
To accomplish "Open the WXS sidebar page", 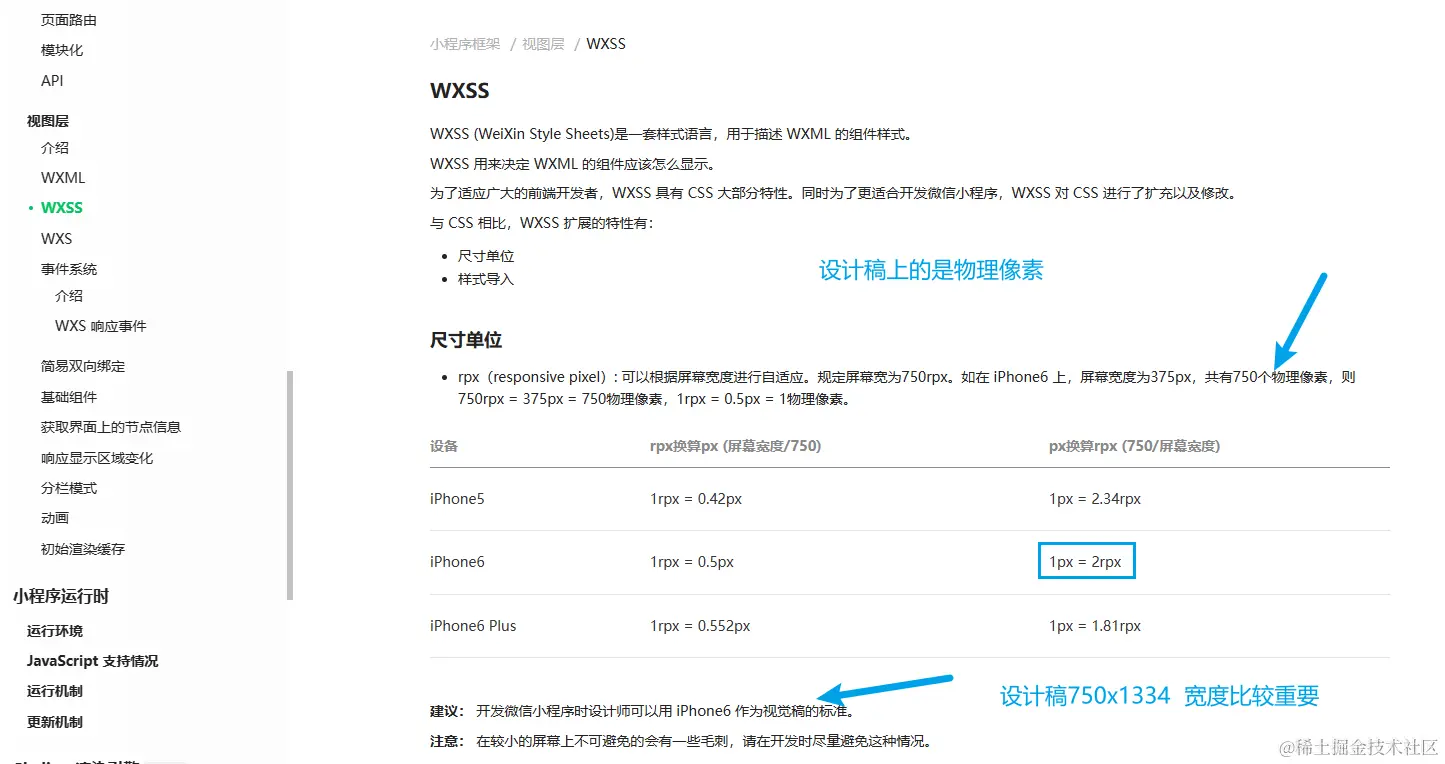I will coord(57,239).
